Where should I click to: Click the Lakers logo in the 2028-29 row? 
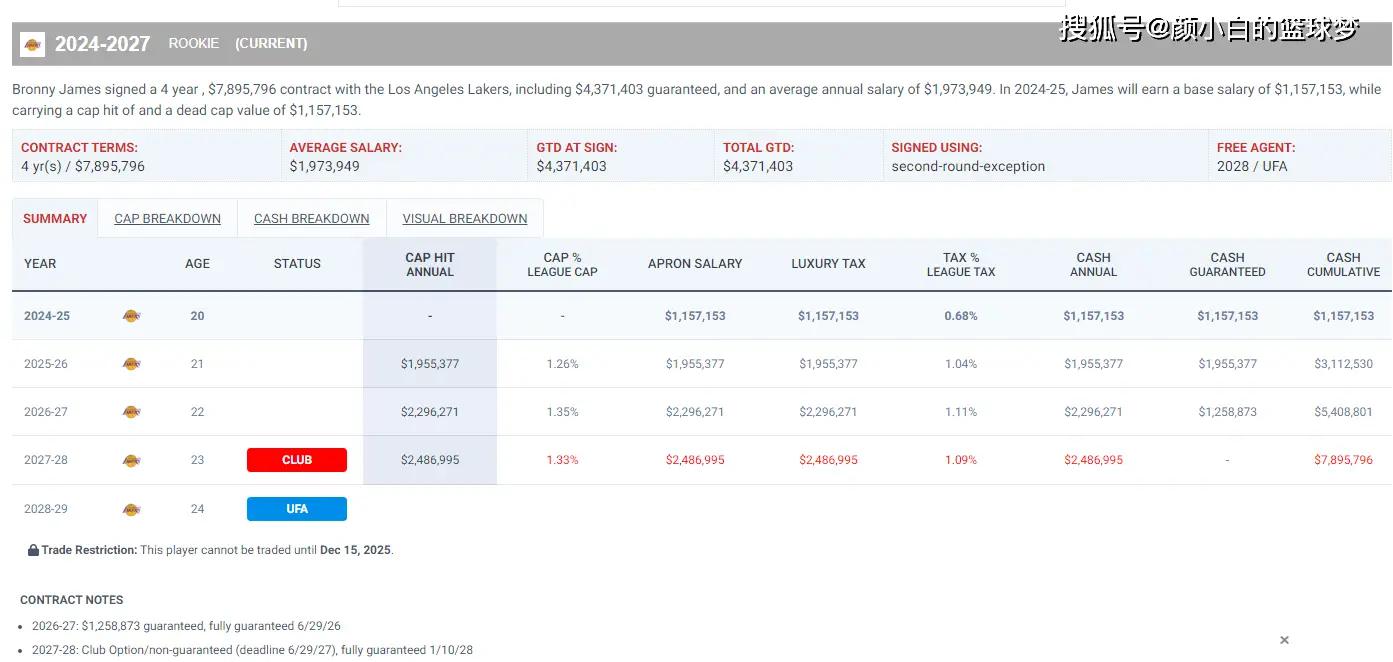tap(131, 509)
